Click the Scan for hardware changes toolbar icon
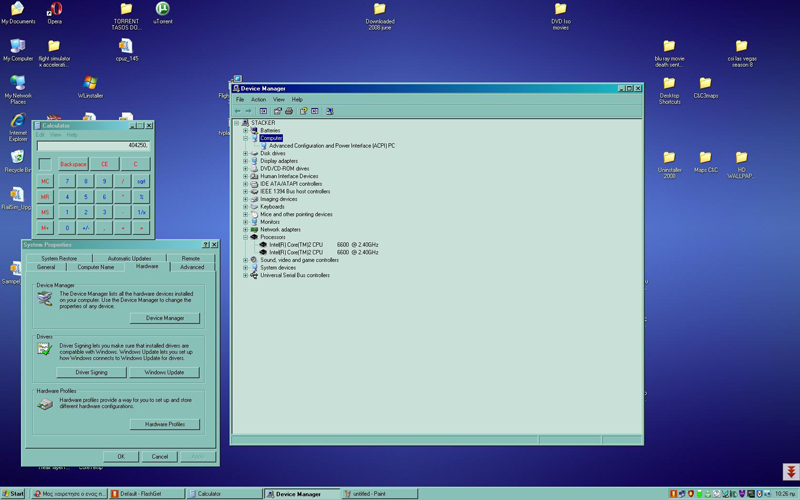Image resolution: width=800 pixels, height=500 pixels. [330, 111]
